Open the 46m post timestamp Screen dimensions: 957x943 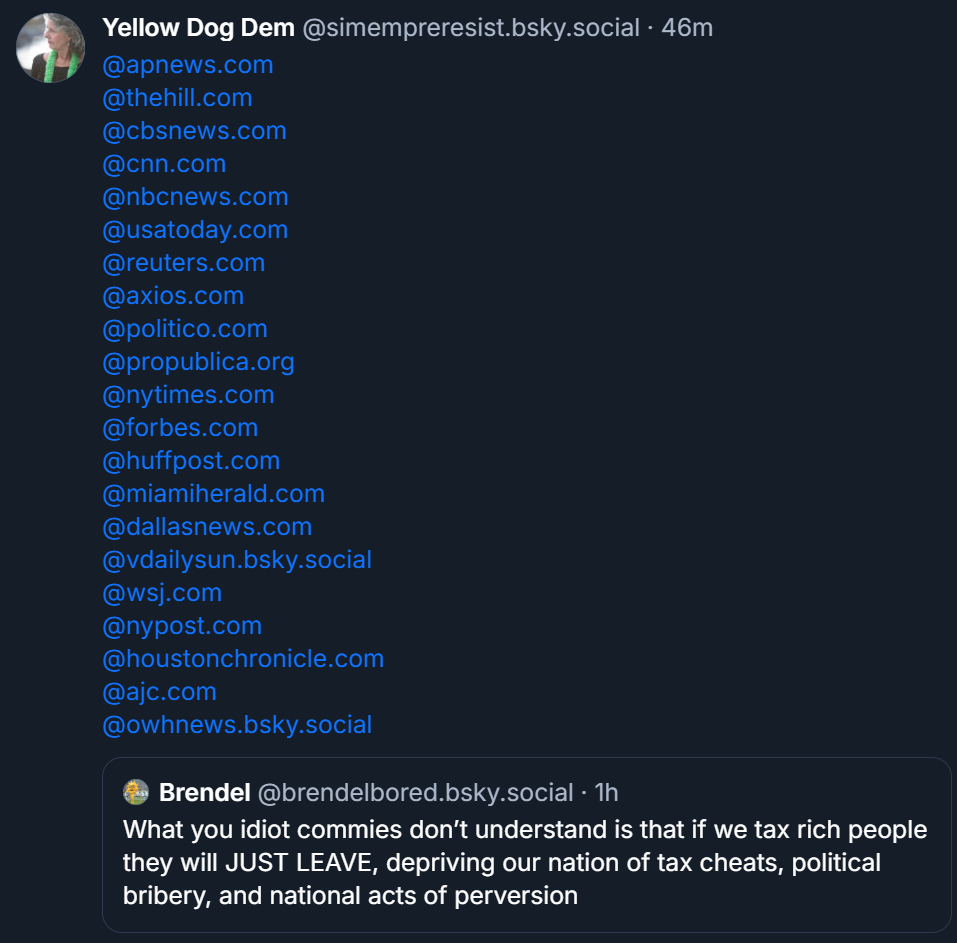[687, 28]
